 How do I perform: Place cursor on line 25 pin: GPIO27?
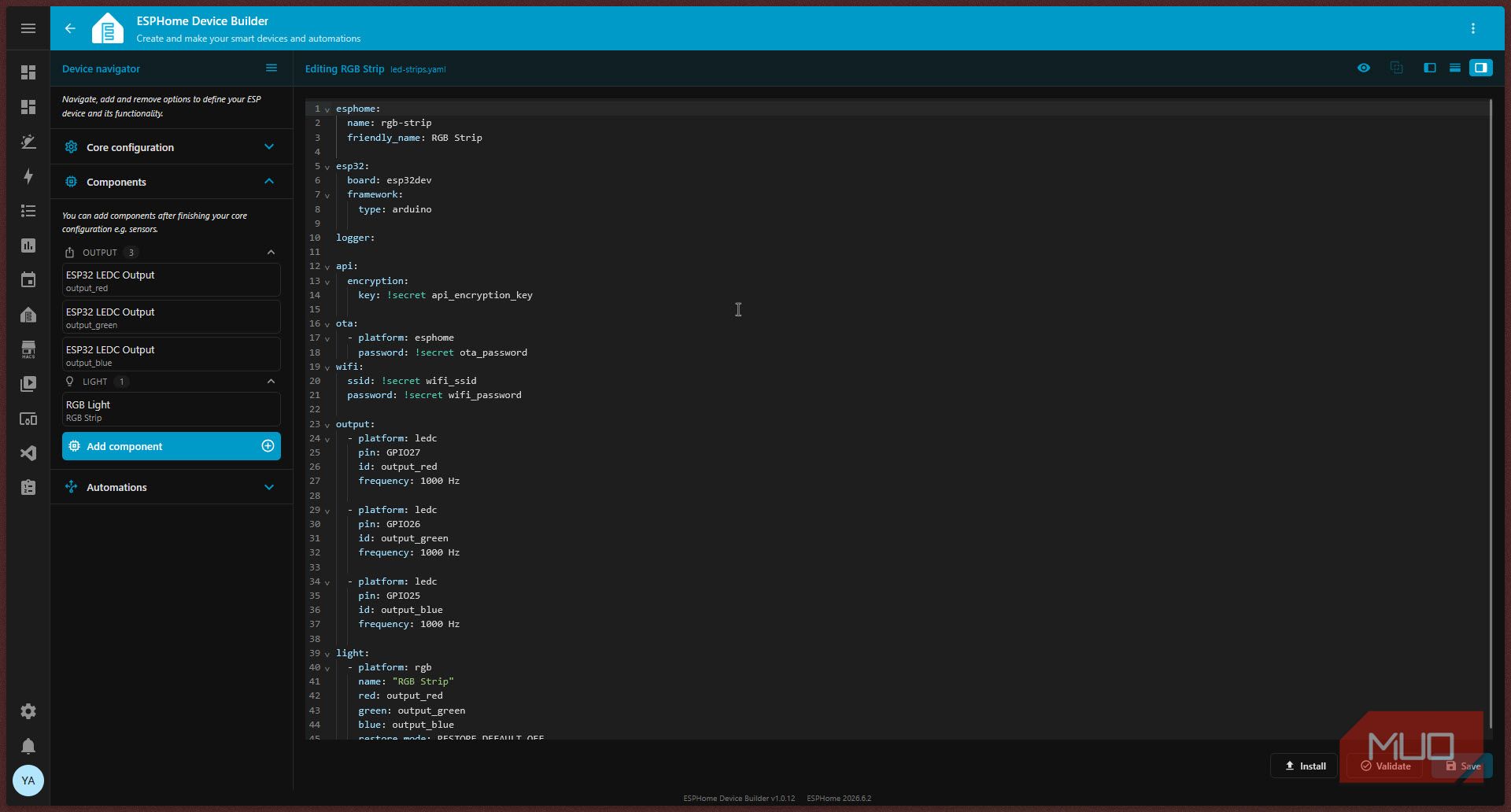click(x=389, y=452)
